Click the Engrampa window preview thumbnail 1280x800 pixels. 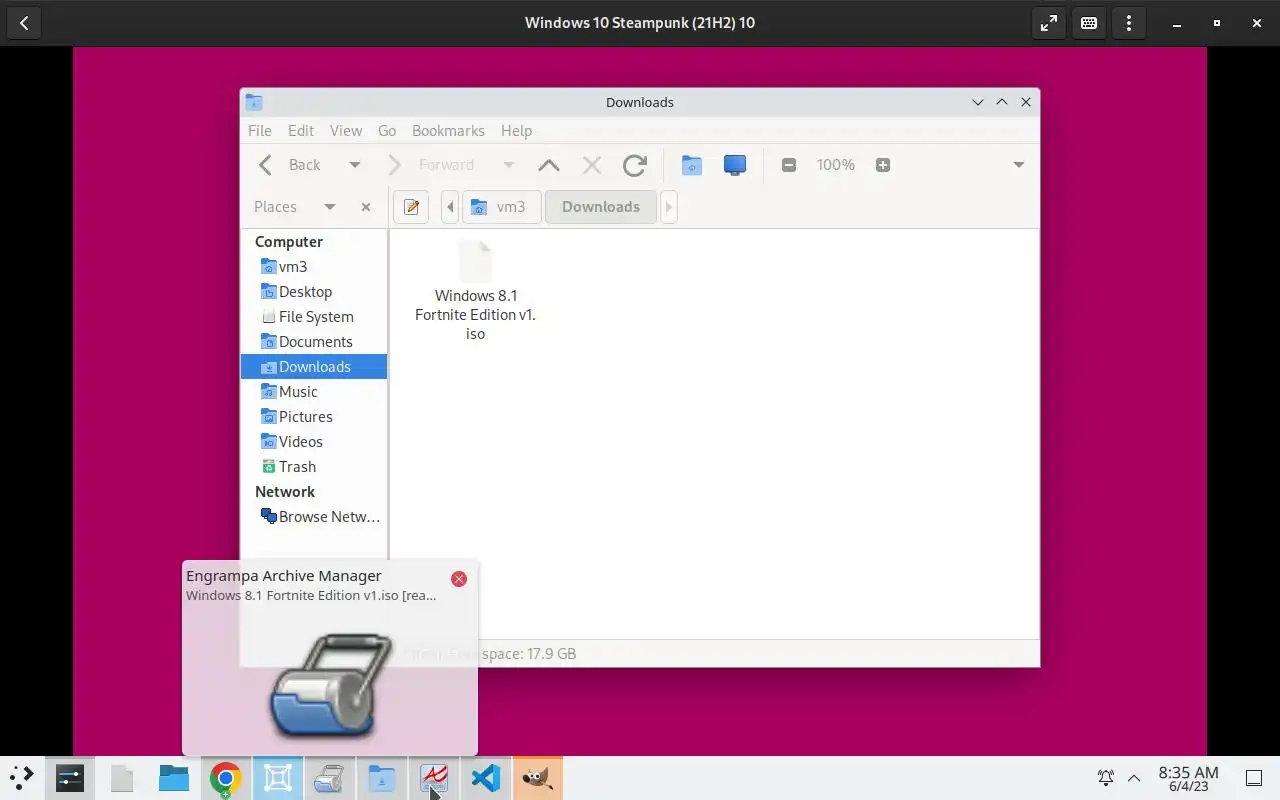coord(330,684)
